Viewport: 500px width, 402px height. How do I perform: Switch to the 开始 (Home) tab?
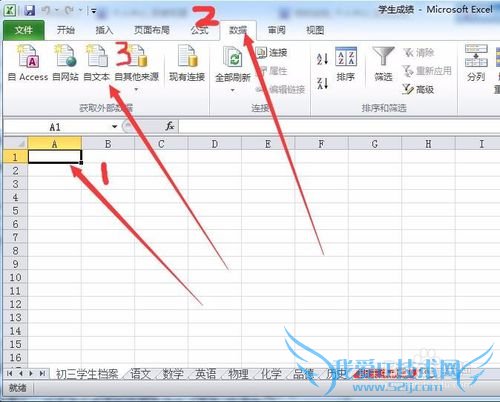coord(65,30)
